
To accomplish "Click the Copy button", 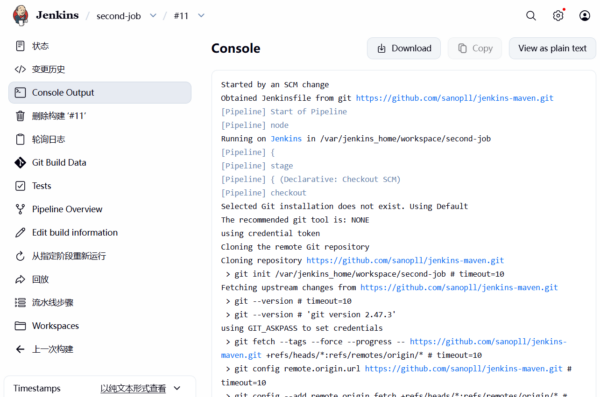I will (475, 48).
